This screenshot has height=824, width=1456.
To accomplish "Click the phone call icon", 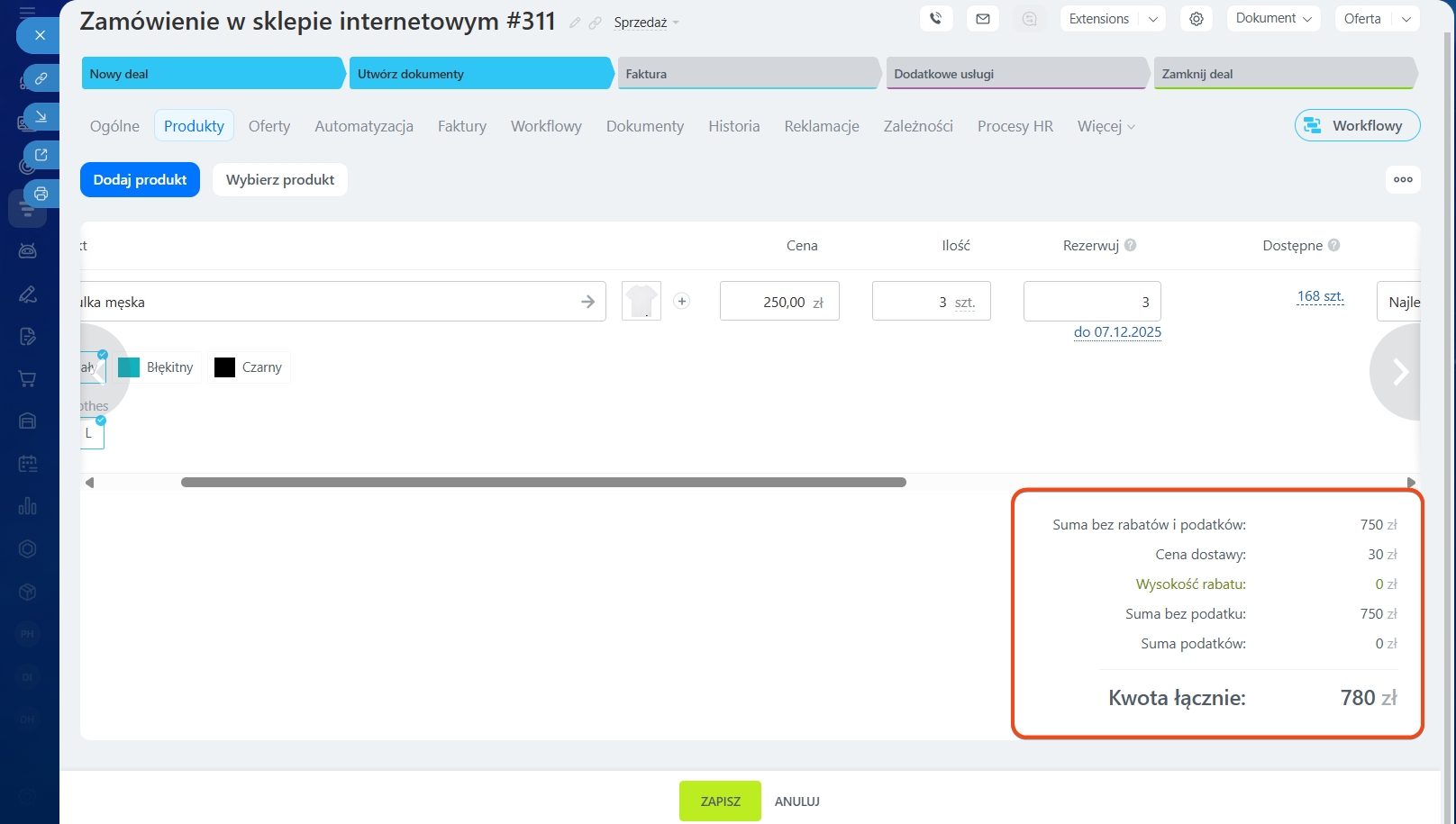I will pos(936,18).
